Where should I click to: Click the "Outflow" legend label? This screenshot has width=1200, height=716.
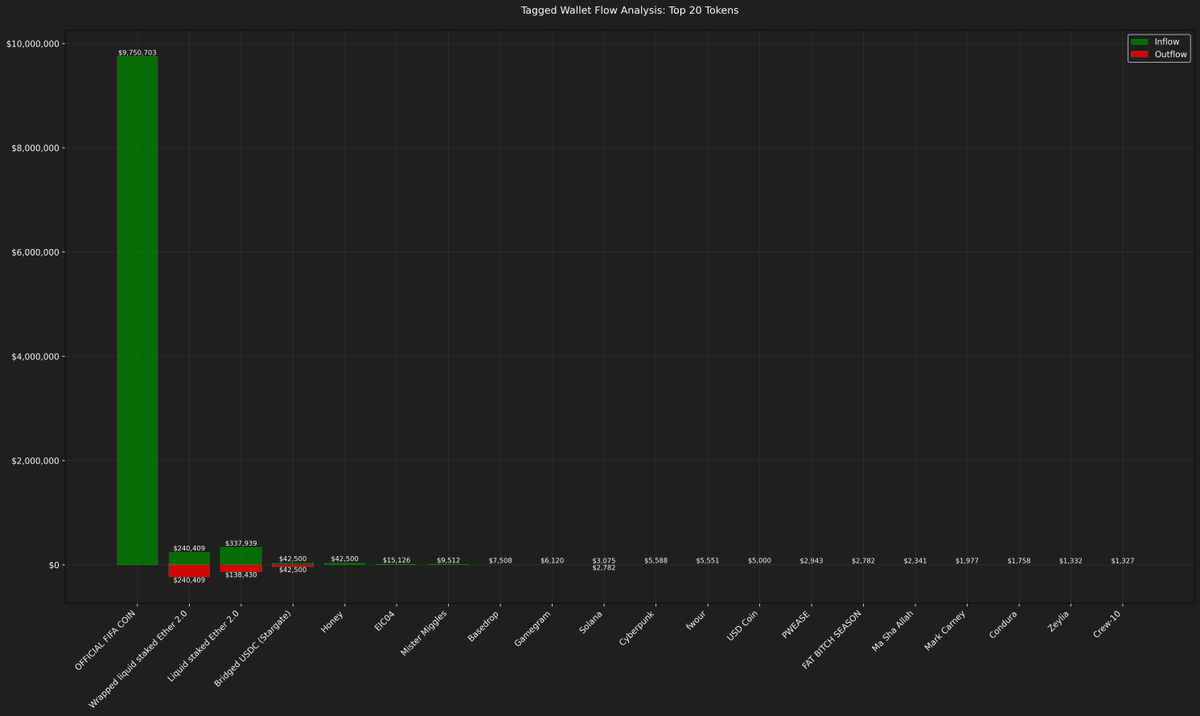(1170, 55)
